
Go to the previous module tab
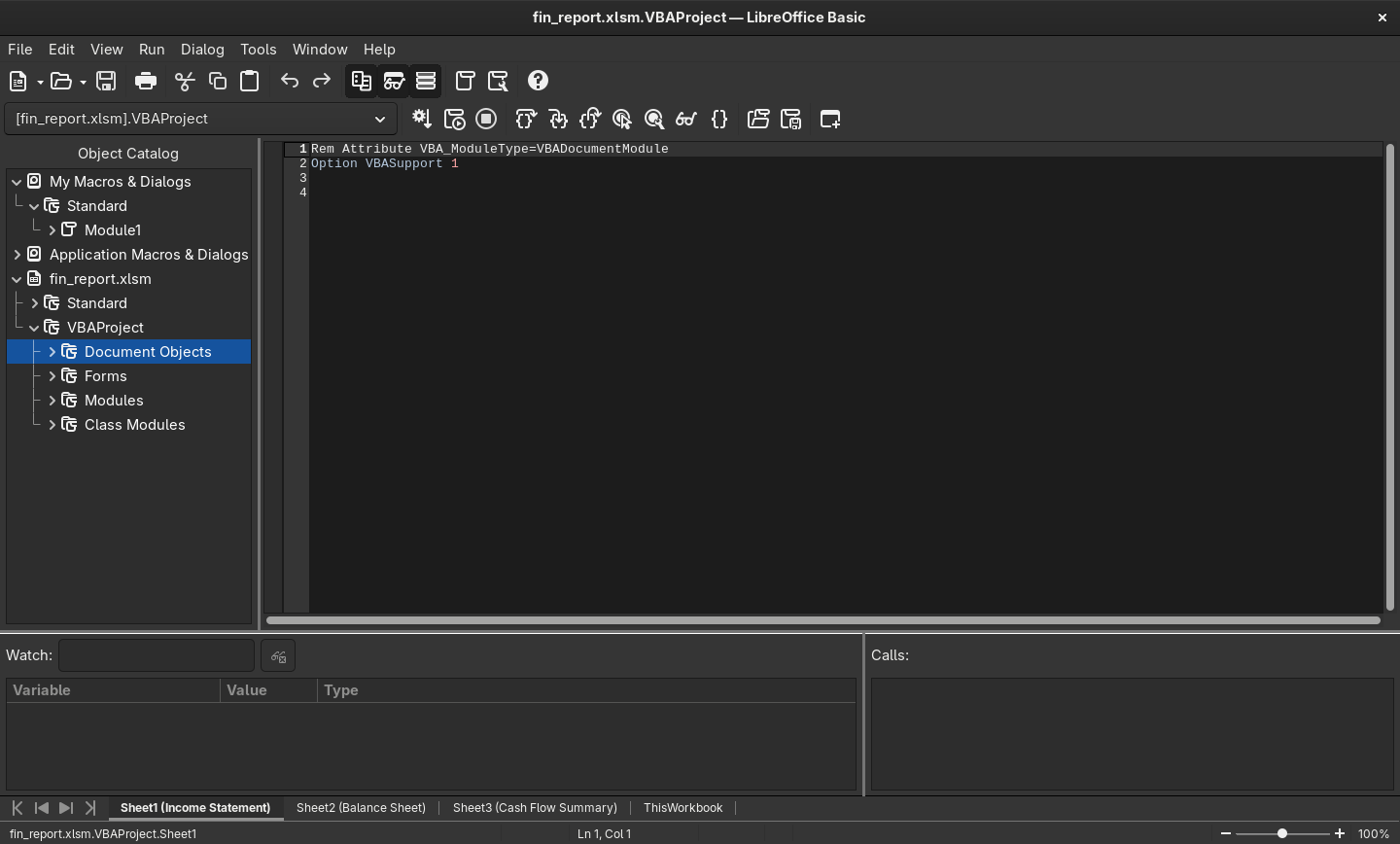click(42, 808)
